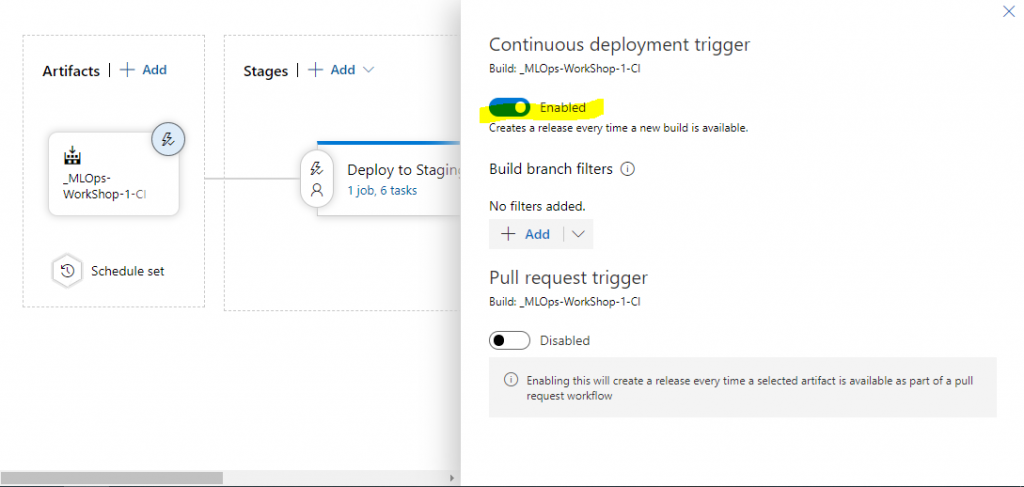
Task: Close the trigger panel with the X icon
Action: pyautogui.click(x=1007, y=11)
